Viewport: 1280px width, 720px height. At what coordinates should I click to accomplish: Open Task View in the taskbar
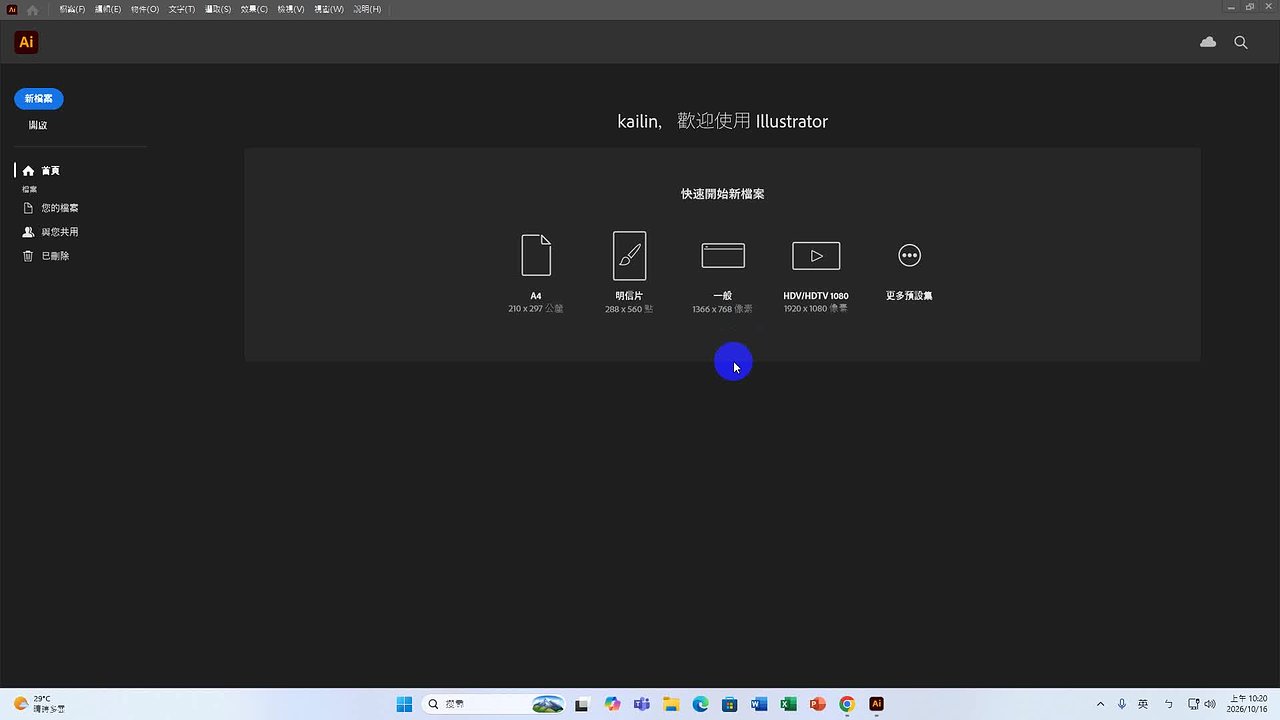pyautogui.click(x=582, y=704)
